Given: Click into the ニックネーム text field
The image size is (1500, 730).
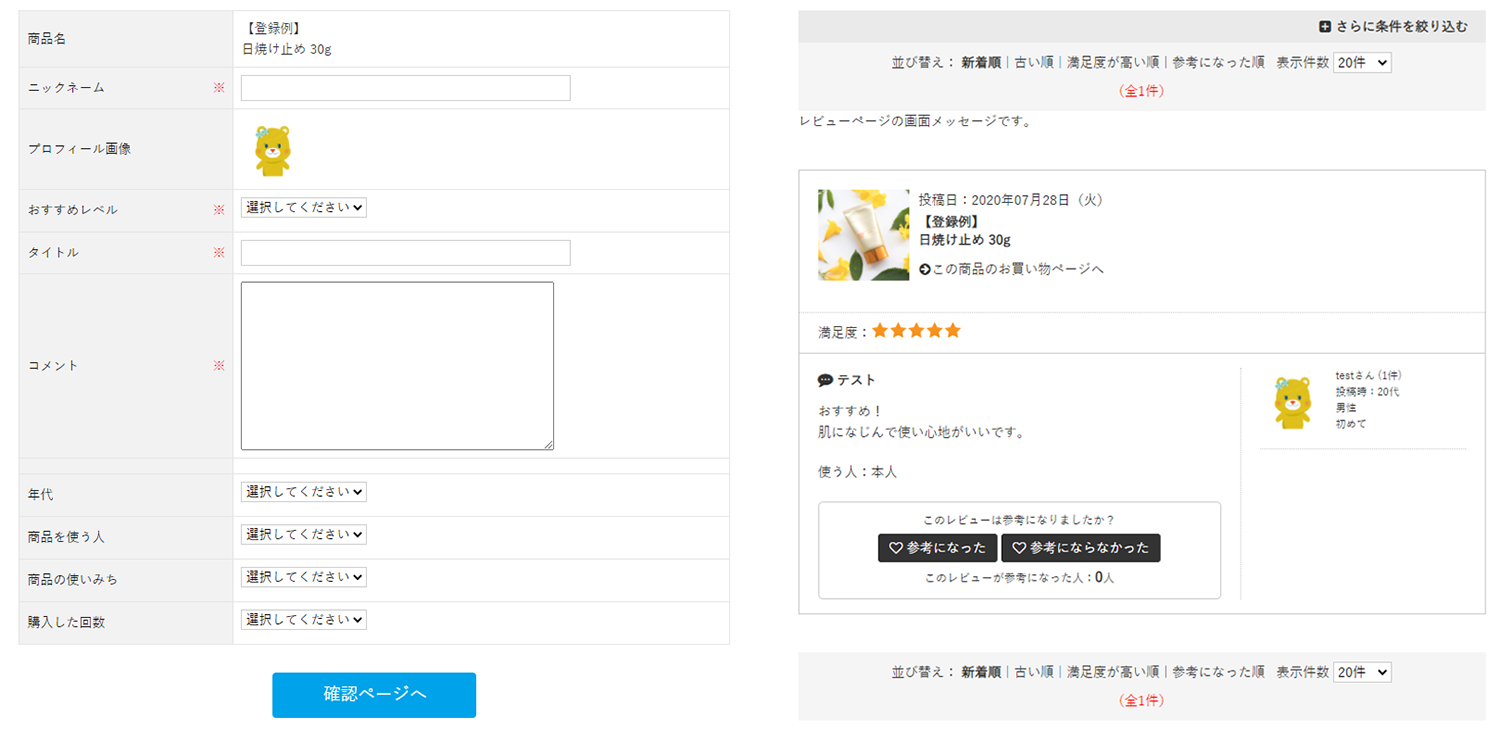Looking at the screenshot, I should click(405, 88).
